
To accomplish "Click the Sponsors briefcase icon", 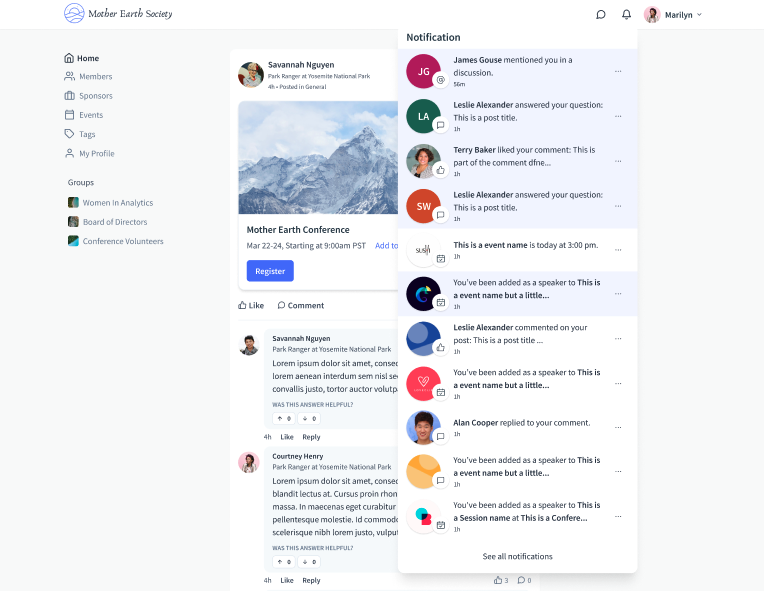I will [x=70, y=95].
